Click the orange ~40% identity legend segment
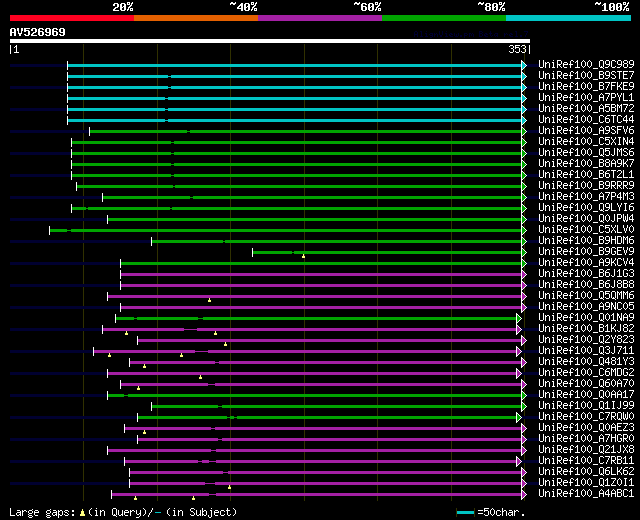Screen dimensions: 640x520 tap(196, 18)
